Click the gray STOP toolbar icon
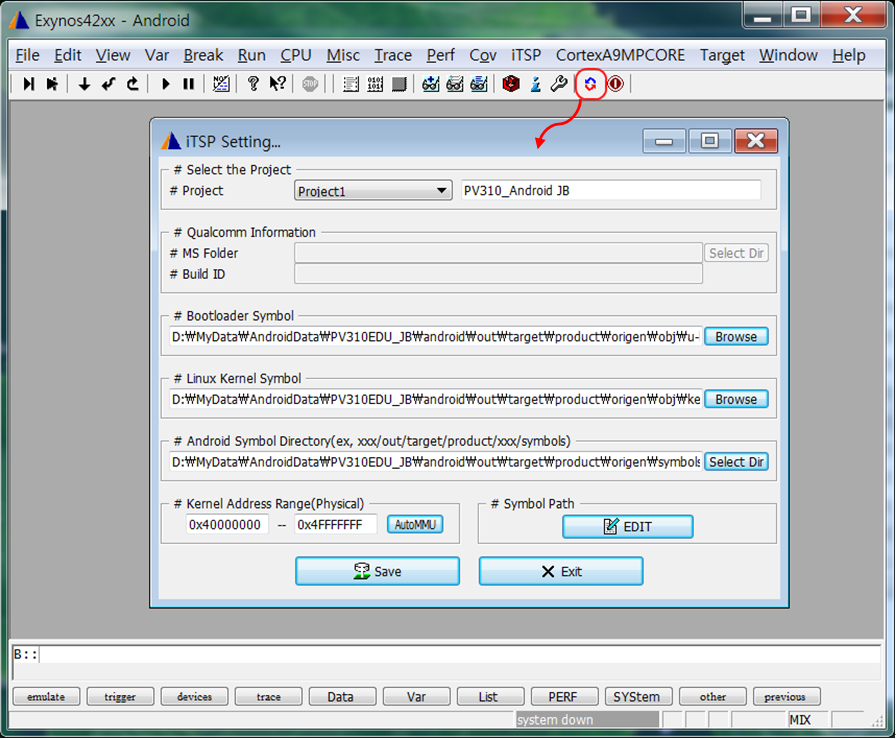896x739 pixels. (x=310, y=84)
